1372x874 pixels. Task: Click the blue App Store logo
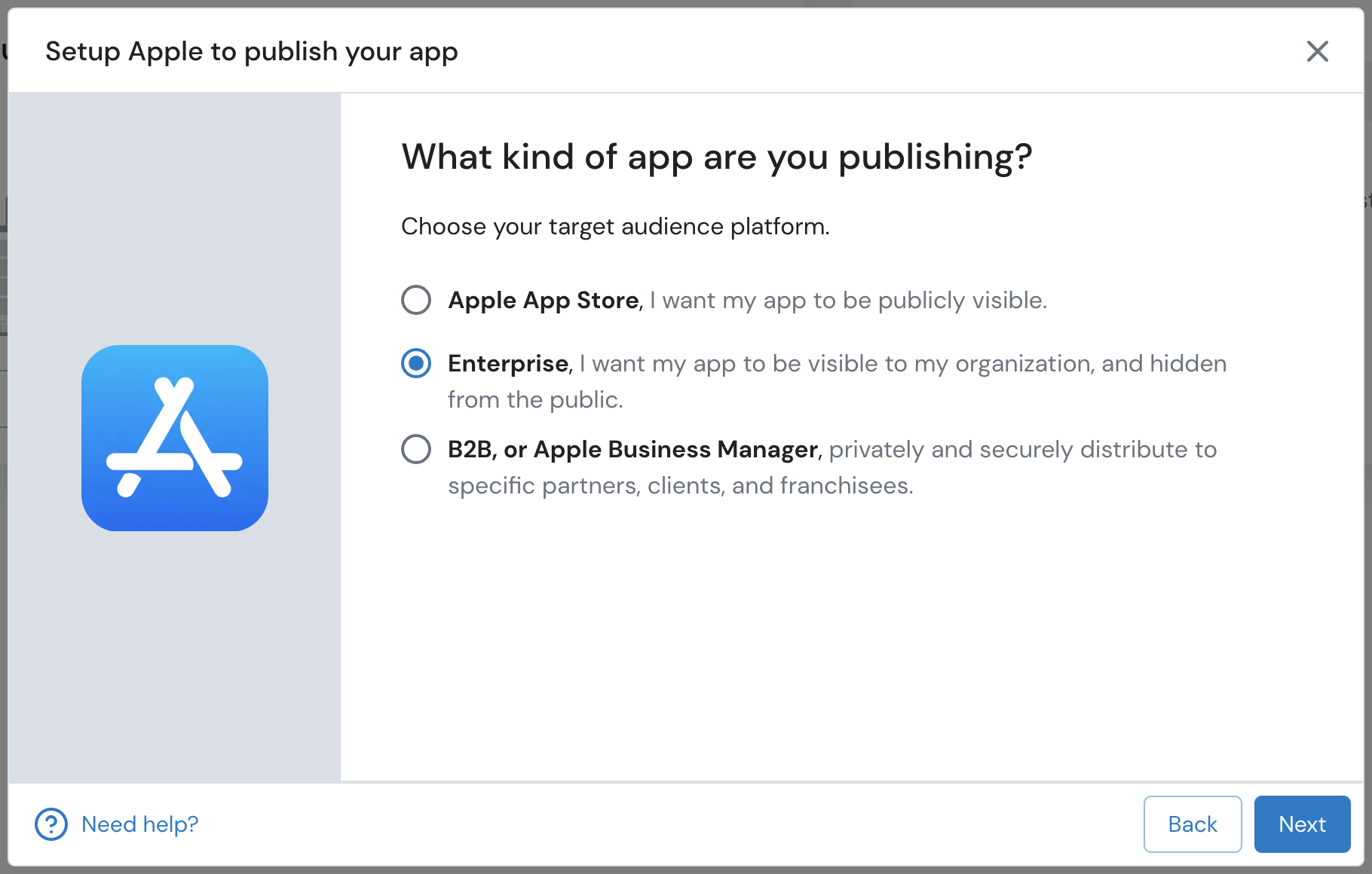[x=175, y=438]
